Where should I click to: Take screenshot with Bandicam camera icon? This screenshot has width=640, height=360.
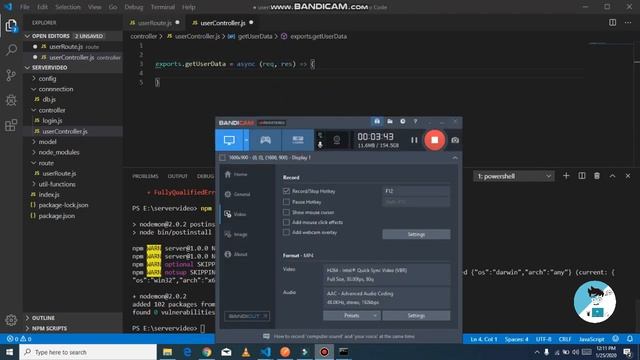click(455, 140)
